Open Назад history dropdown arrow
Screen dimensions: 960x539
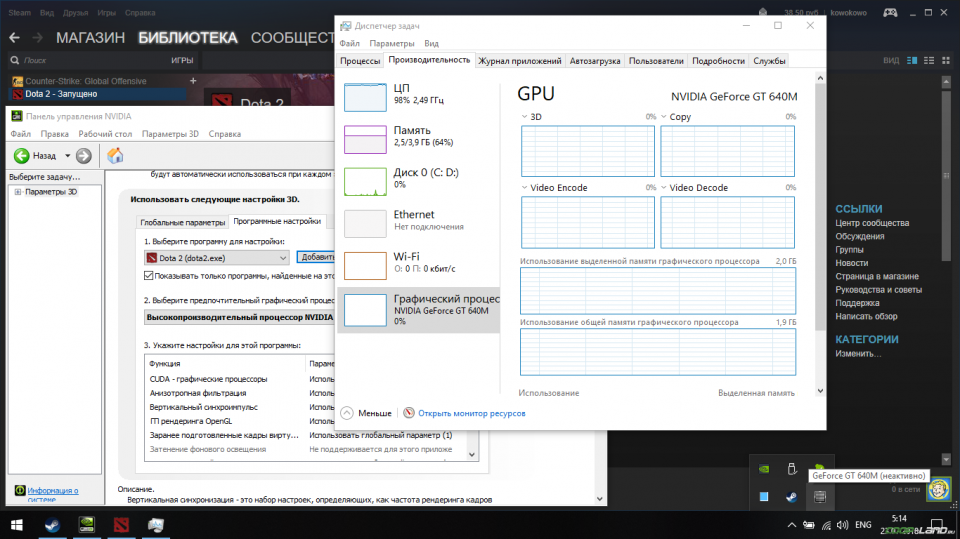[67, 156]
